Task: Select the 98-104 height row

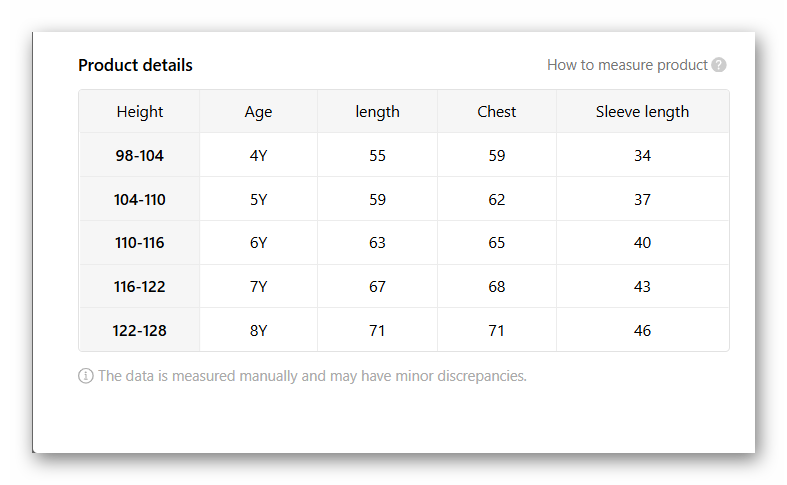Action: 139,156
